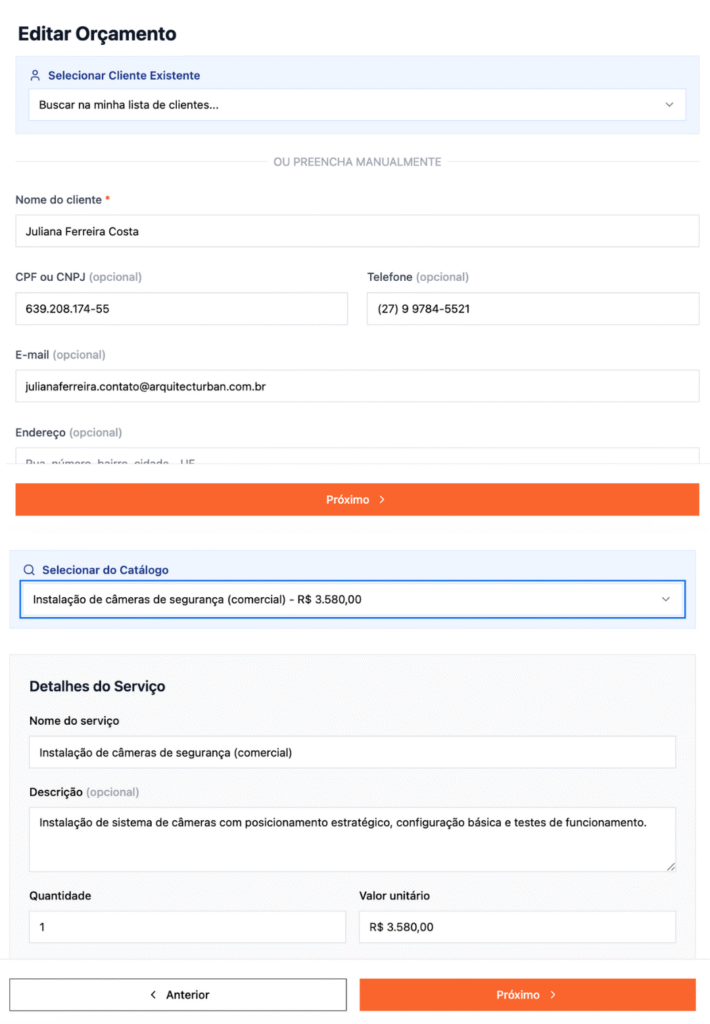Screen dimensions: 710x1024
Task: Click the Endereço input field
Action: tap(357, 457)
